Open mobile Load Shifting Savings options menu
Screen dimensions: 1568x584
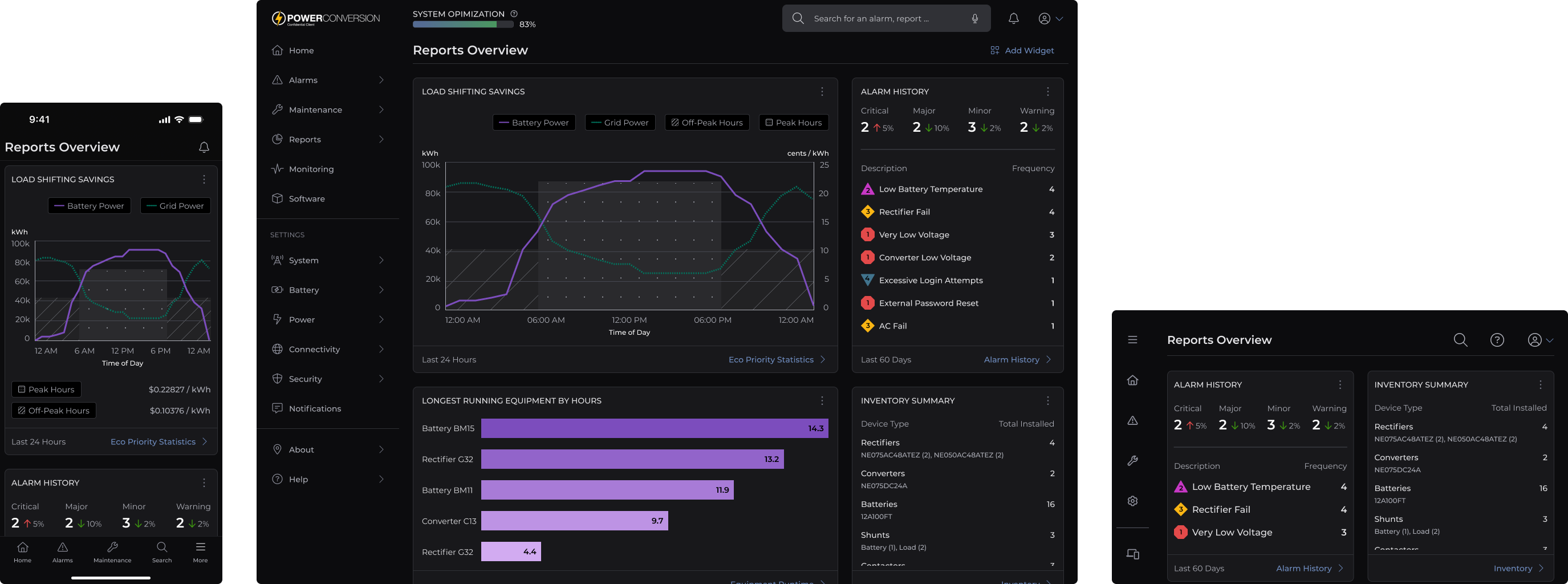(x=204, y=179)
